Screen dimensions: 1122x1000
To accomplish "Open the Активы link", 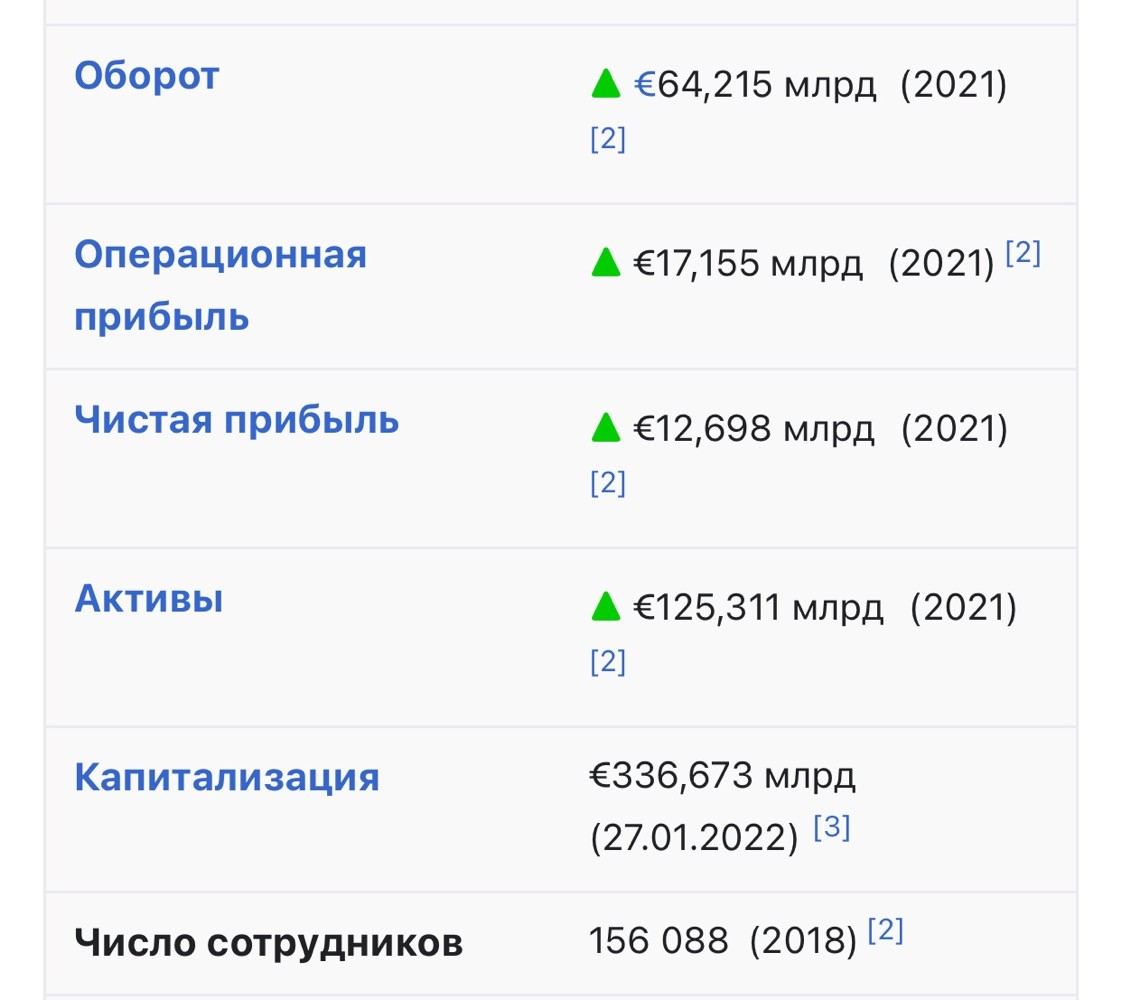I will 149,598.
